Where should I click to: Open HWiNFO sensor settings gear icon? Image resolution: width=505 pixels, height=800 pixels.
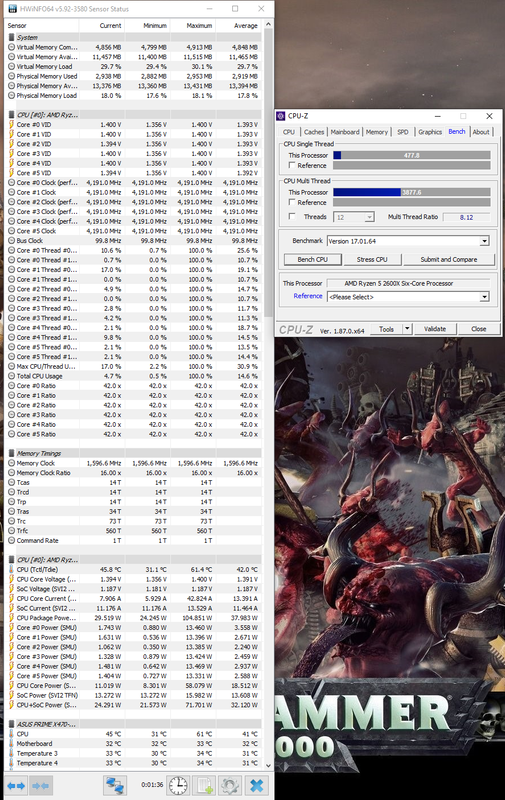pyautogui.click(x=230, y=786)
